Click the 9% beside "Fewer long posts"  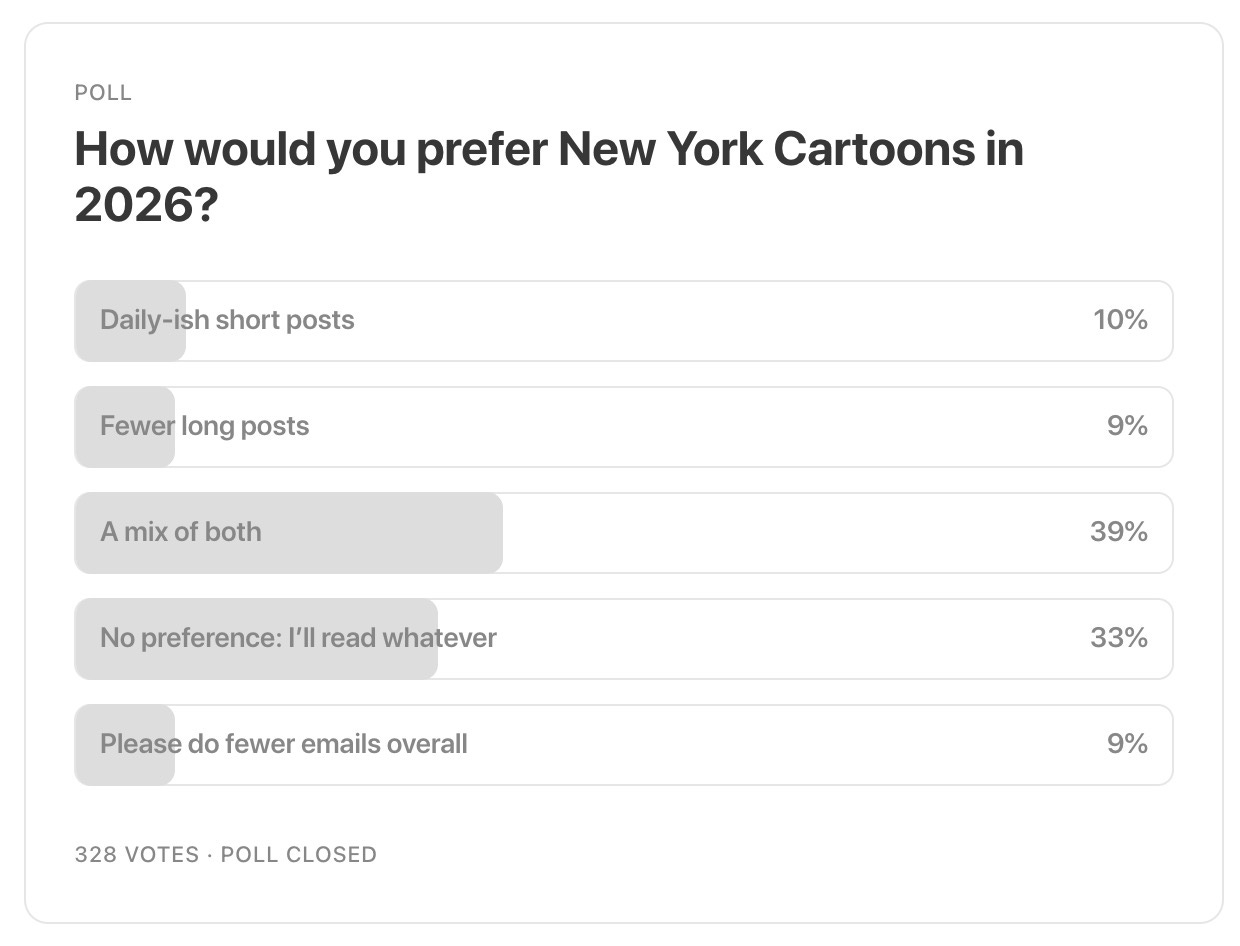1127,426
